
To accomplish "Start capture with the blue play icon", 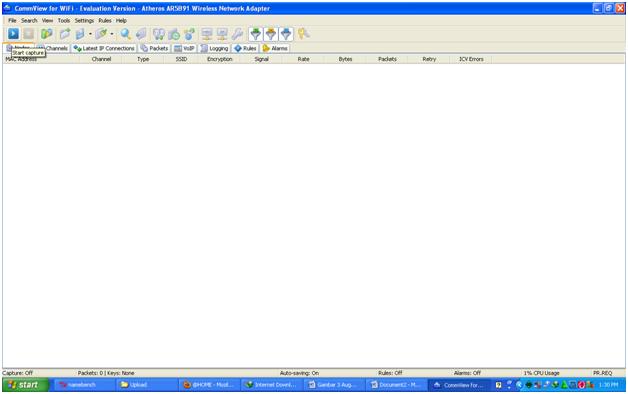I will [x=13, y=34].
